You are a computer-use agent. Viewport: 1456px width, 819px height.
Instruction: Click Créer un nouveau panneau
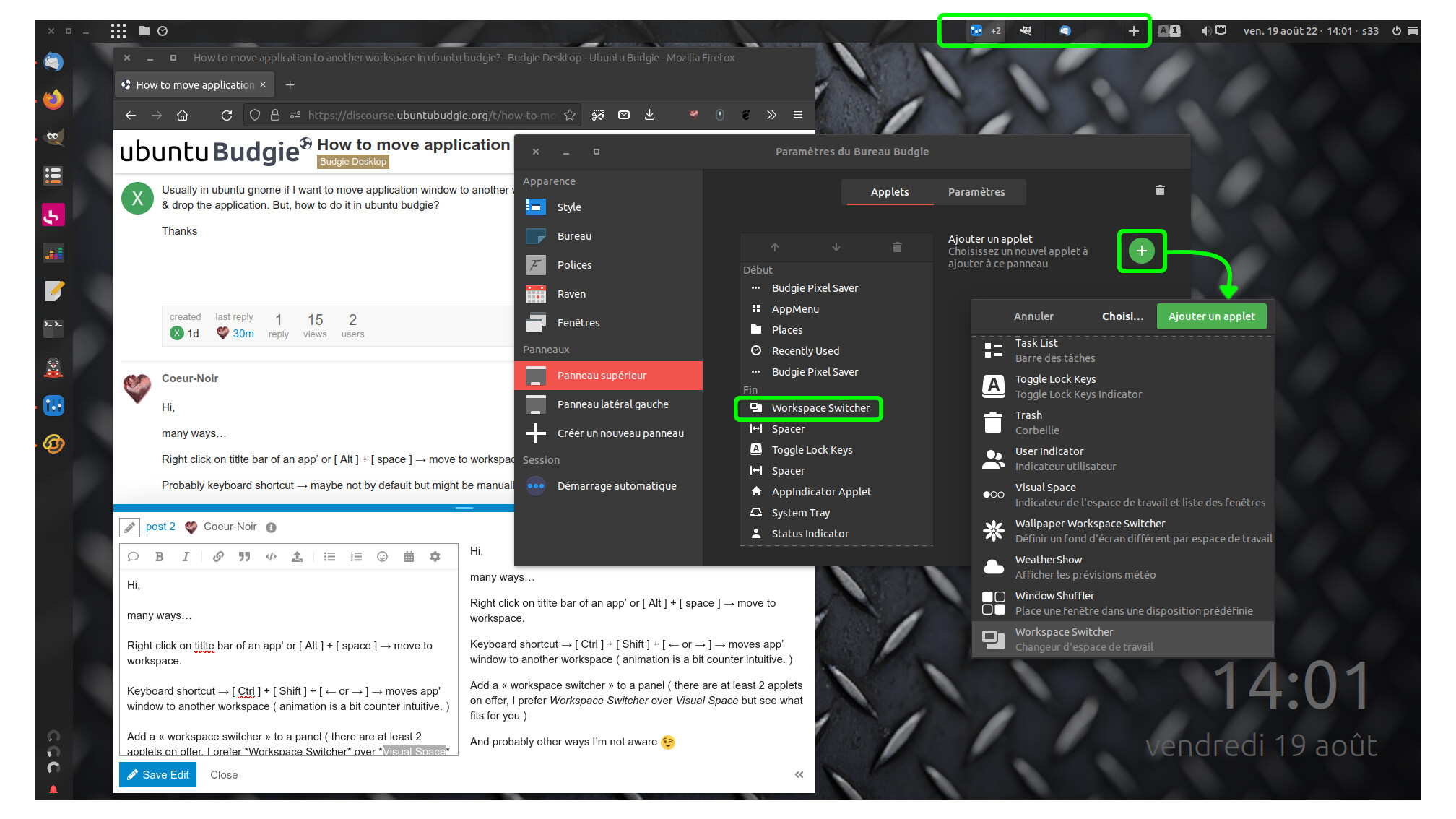[x=608, y=433]
